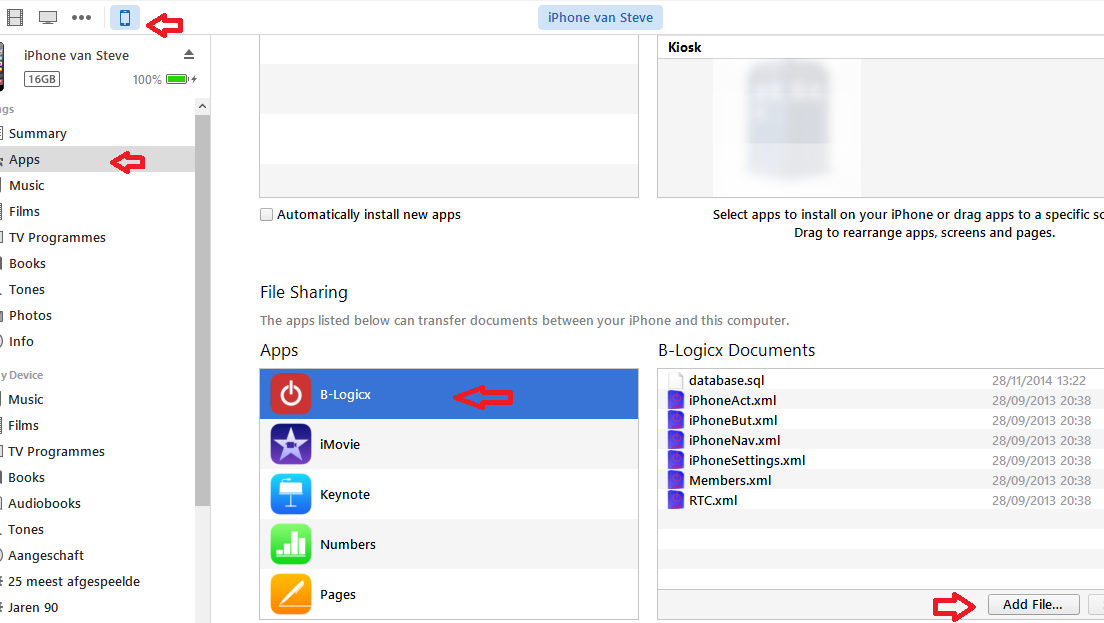Image resolution: width=1104 pixels, height=623 pixels.
Task: Click the Kiosk home screen thumbnail
Action: point(786,127)
